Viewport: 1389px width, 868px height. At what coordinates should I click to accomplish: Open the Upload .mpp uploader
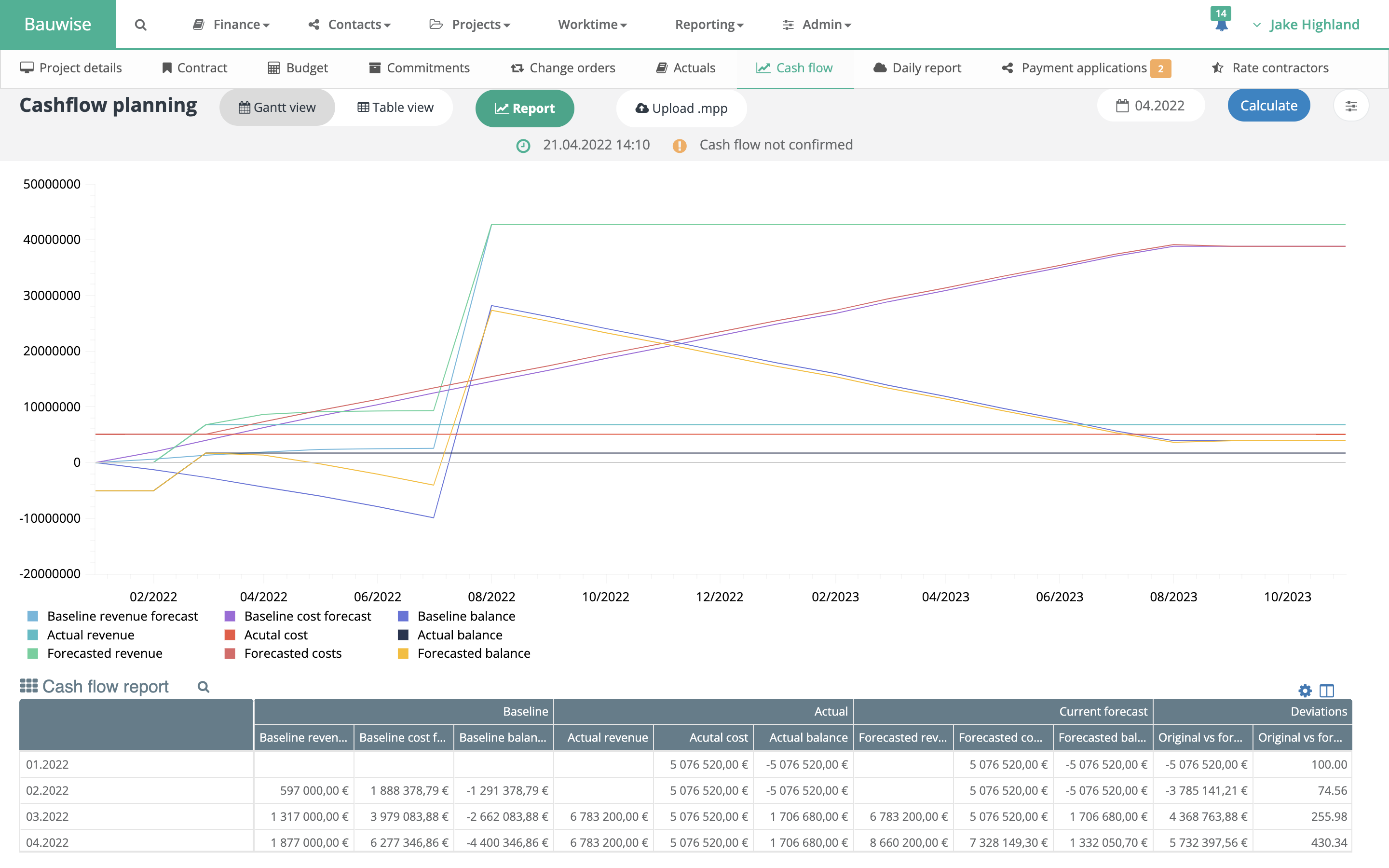coord(681,108)
